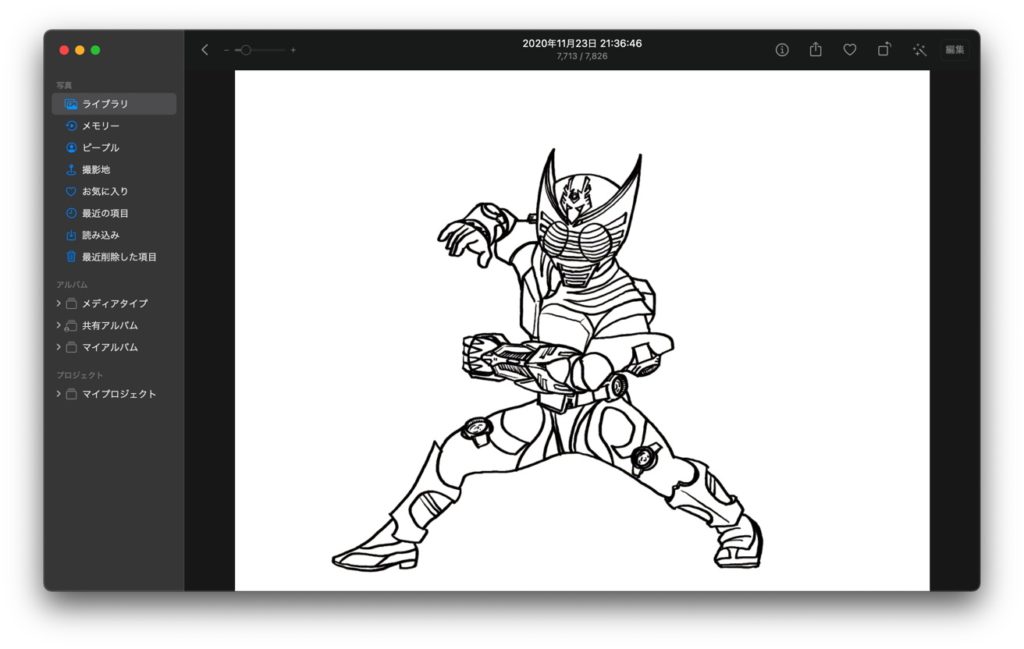Click the photo counter 7,713 / 7,826
This screenshot has height=649, width=1024.
click(582, 56)
